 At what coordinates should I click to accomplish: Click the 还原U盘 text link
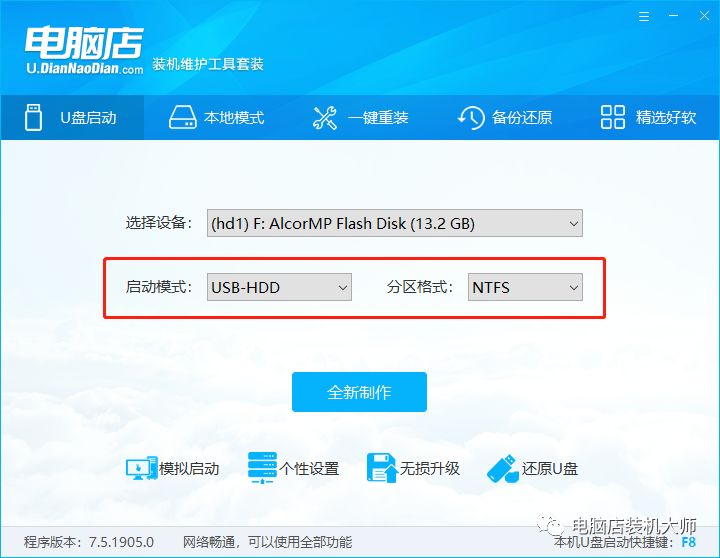pyautogui.click(x=550, y=468)
